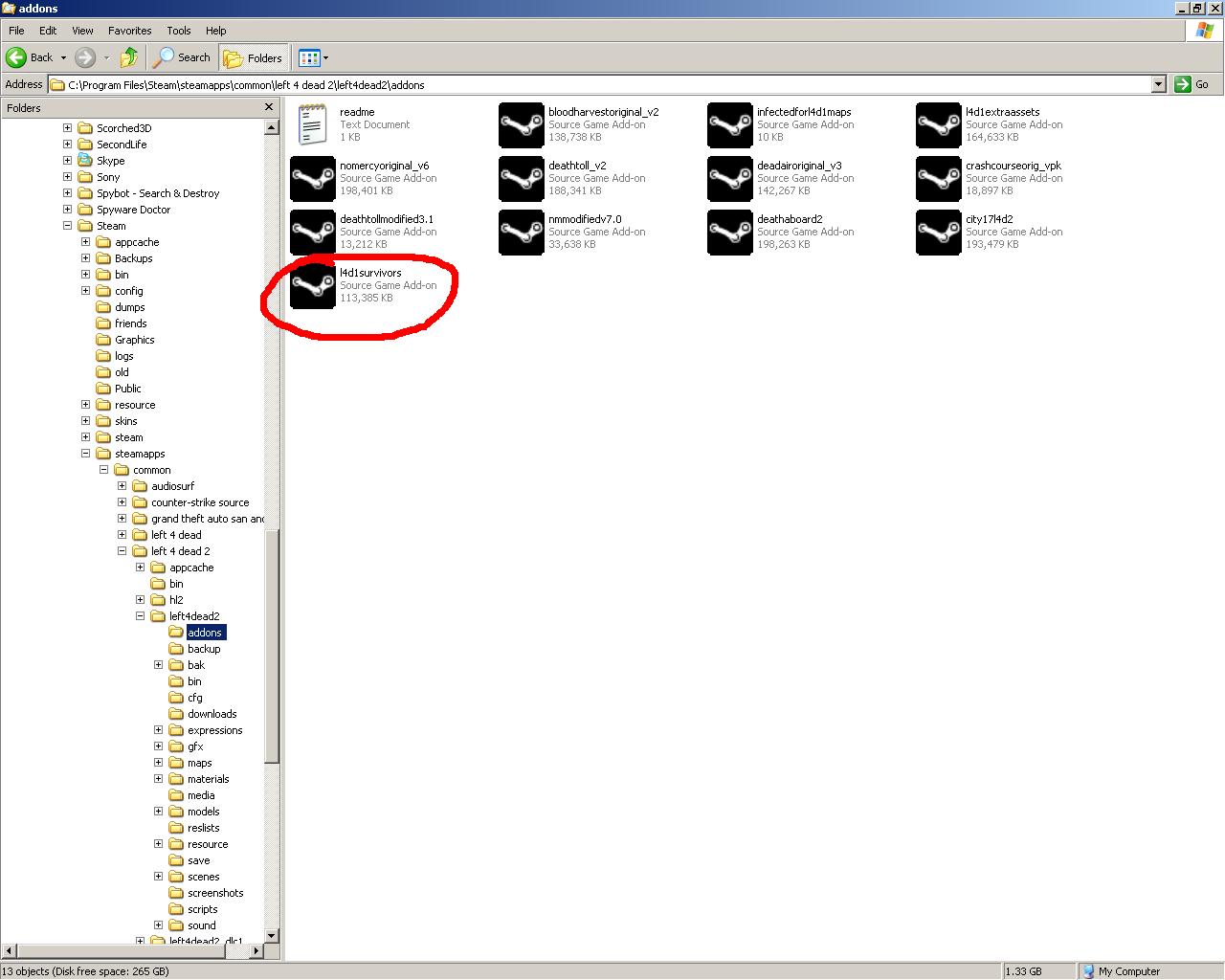
Task: Open the Favorites menu
Action: point(129,31)
